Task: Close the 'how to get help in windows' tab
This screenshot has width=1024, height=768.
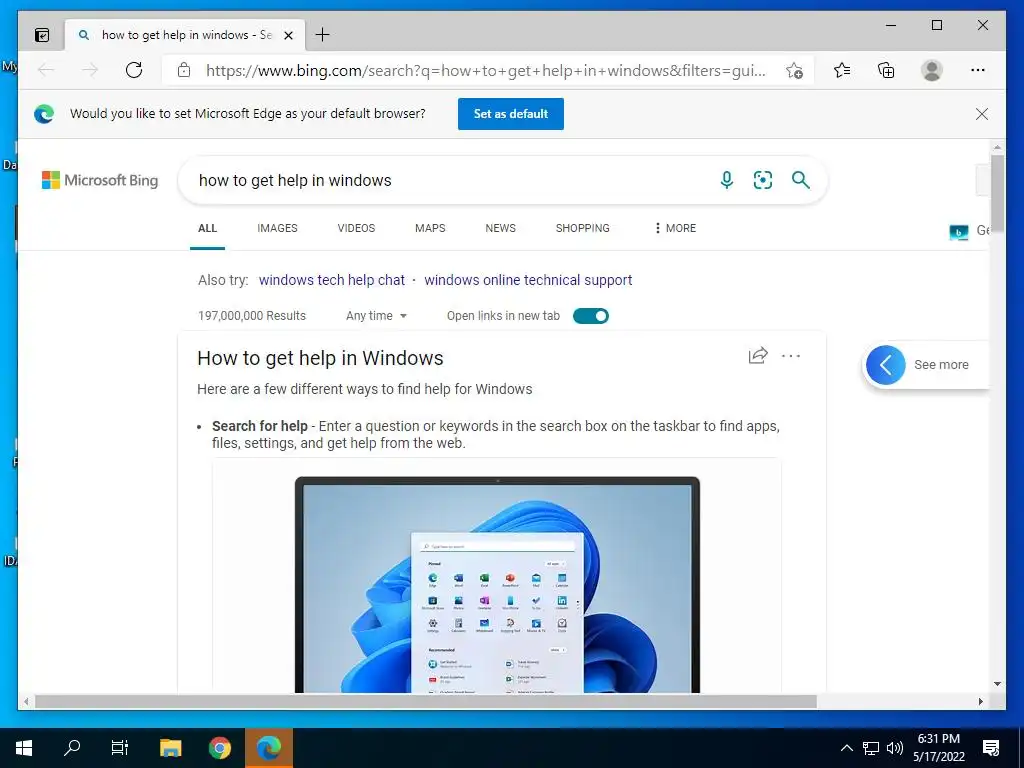Action: [x=288, y=35]
